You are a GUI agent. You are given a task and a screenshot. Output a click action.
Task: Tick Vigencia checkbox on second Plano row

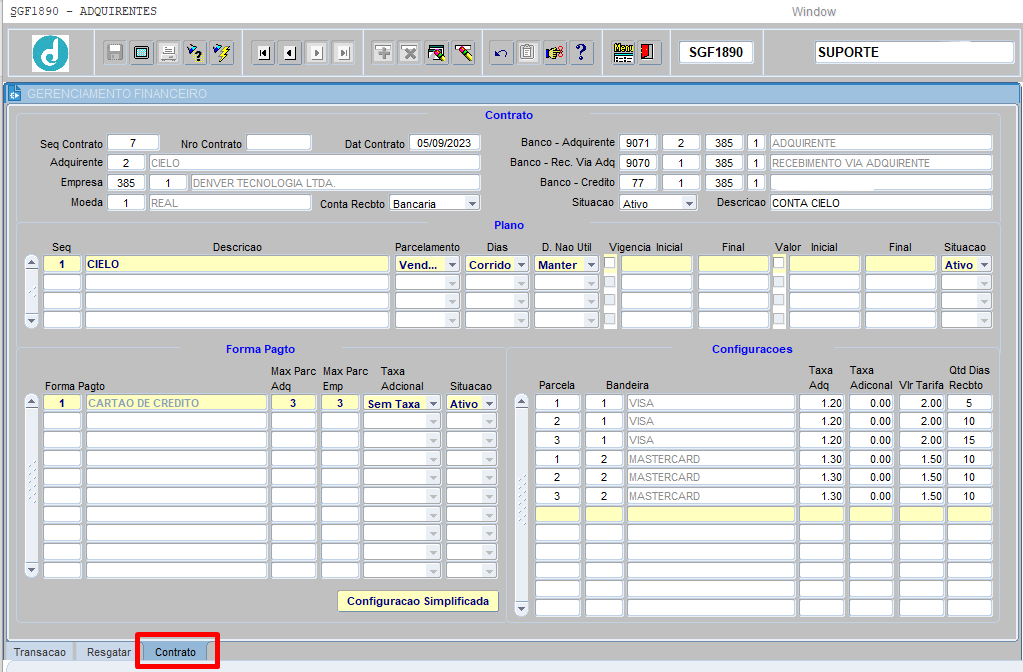[x=609, y=282]
